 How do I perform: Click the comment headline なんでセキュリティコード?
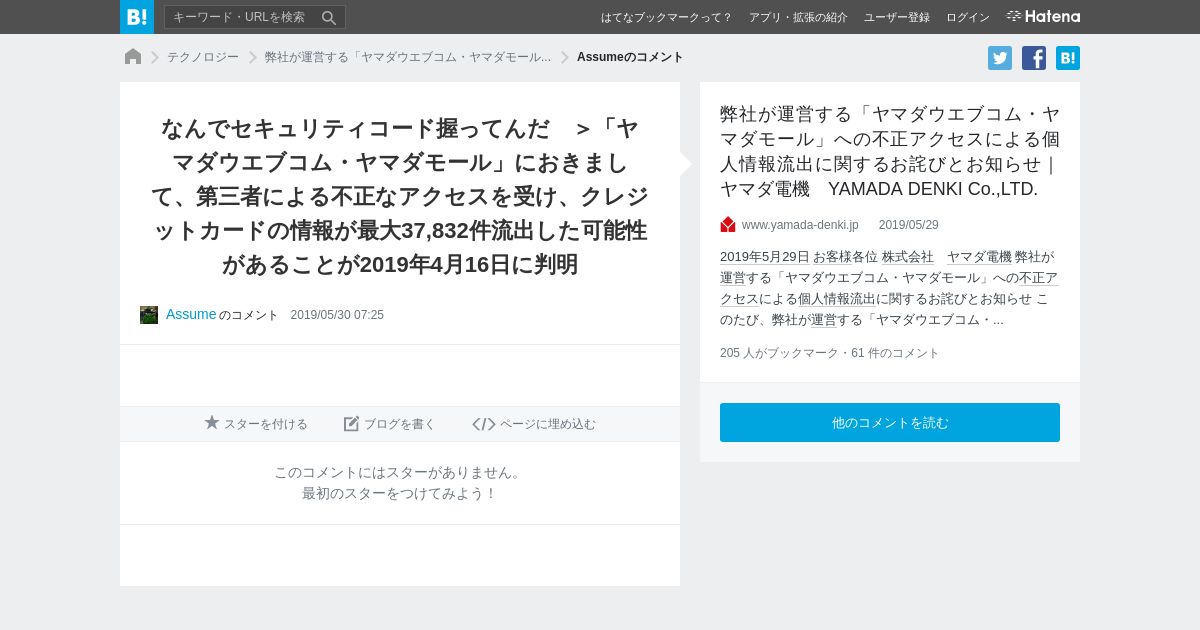[x=400, y=196]
